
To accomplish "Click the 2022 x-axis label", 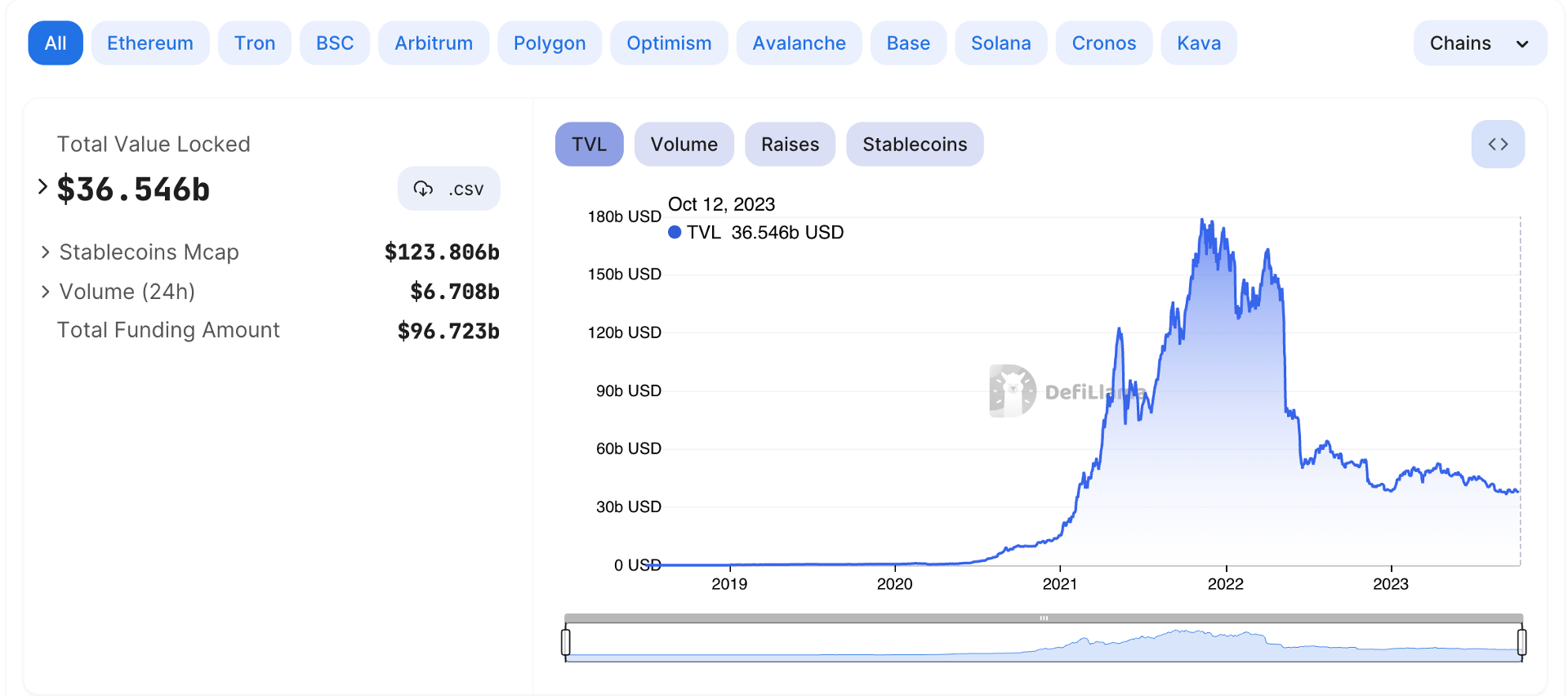I will 1226,584.
